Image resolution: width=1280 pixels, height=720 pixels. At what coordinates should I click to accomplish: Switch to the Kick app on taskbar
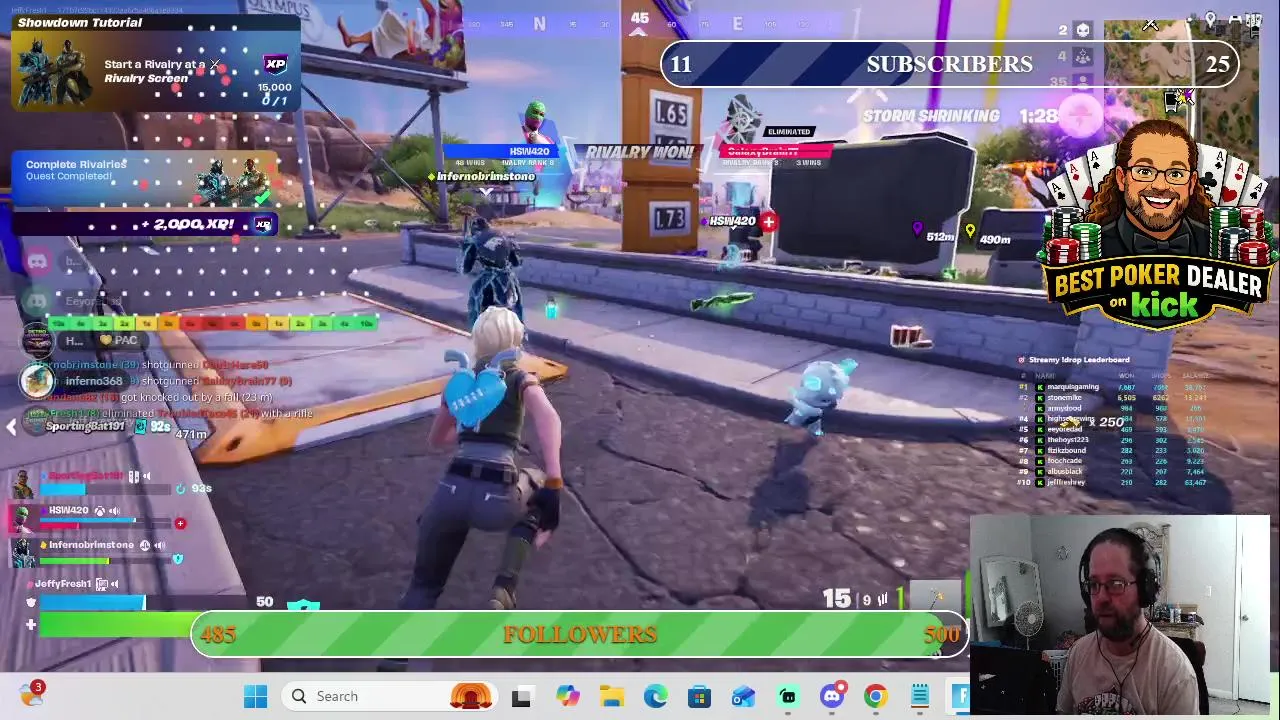click(788, 696)
